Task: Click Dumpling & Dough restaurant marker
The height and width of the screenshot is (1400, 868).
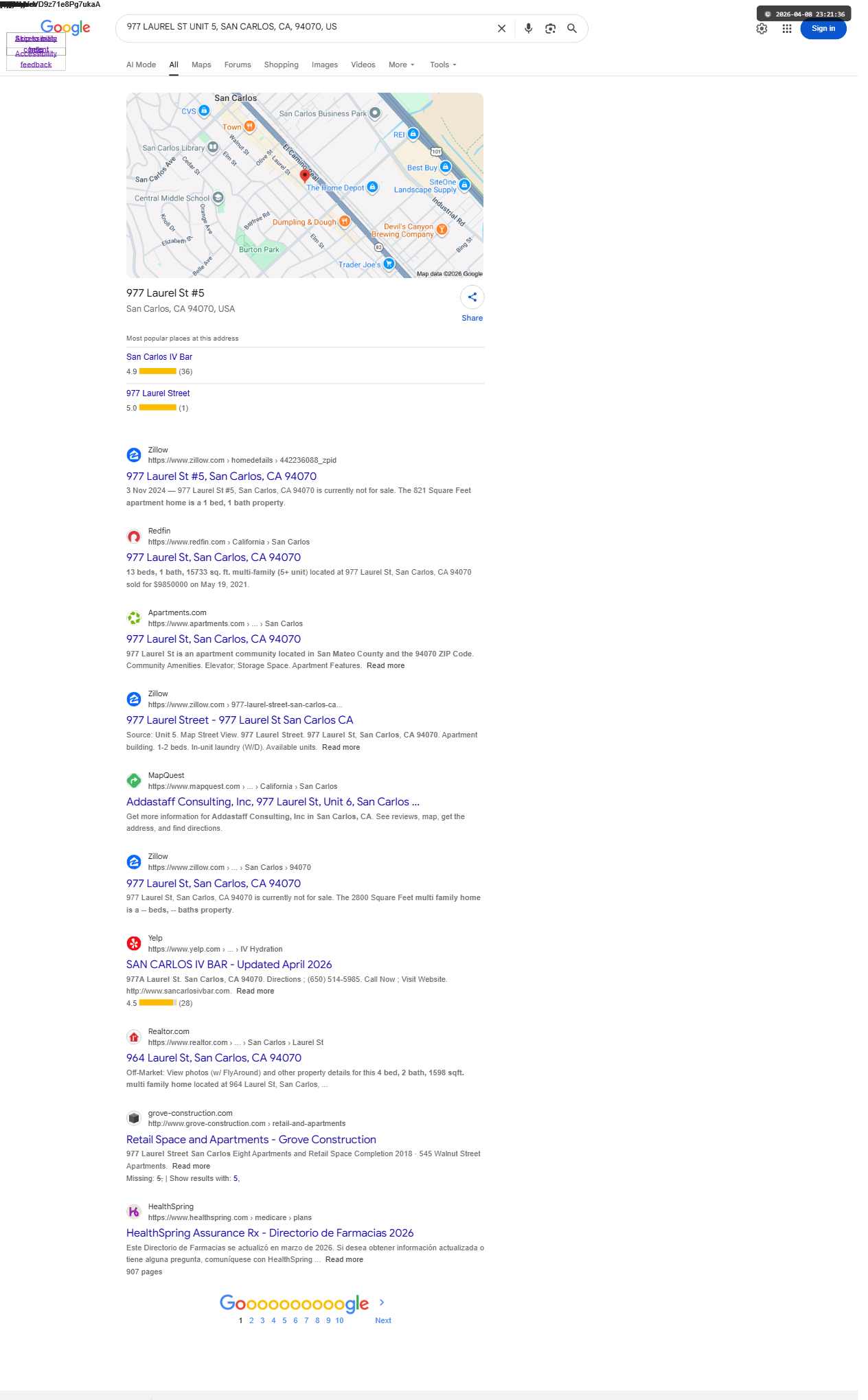Action: tap(345, 221)
